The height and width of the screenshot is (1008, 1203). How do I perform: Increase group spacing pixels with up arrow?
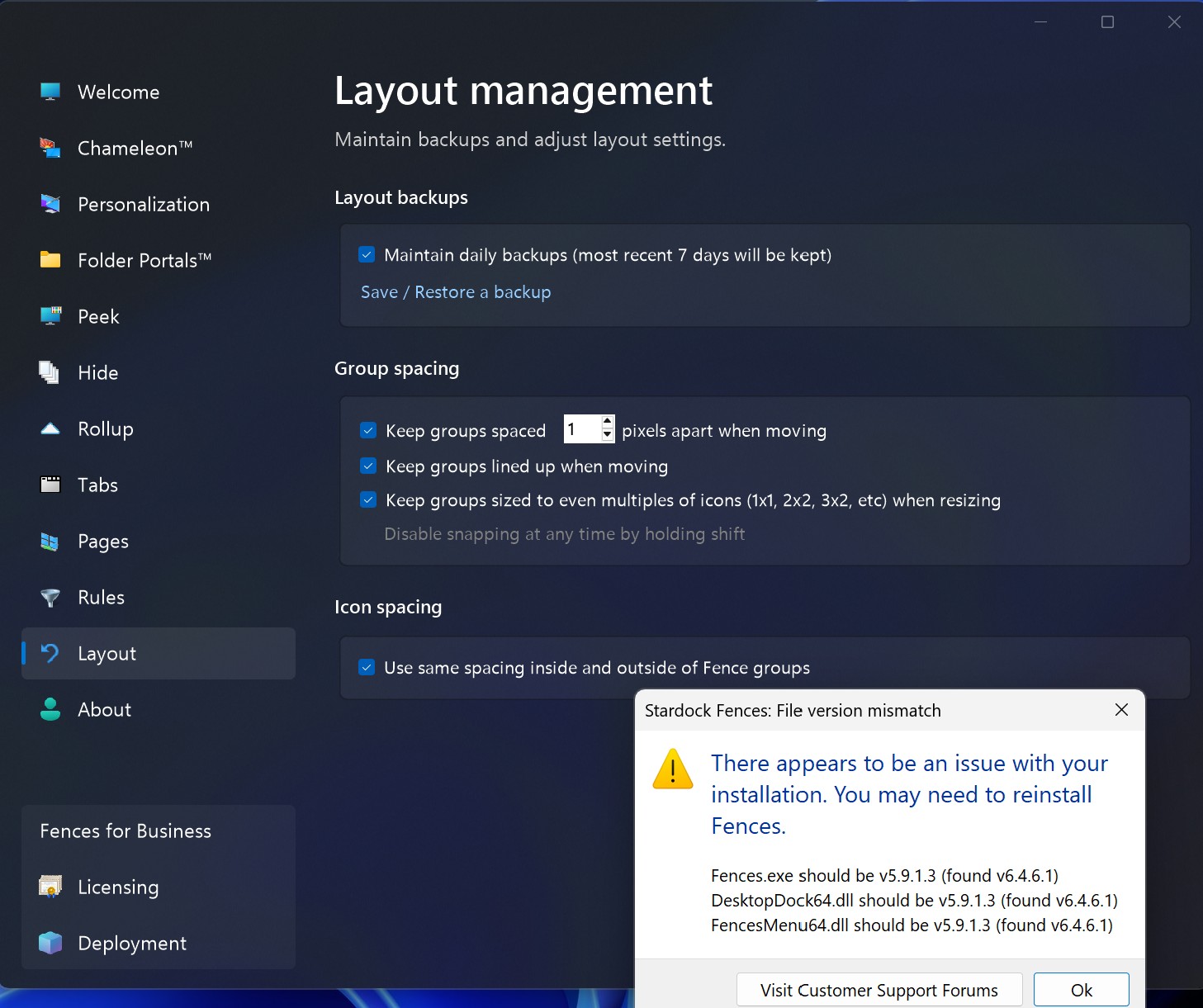[608, 422]
